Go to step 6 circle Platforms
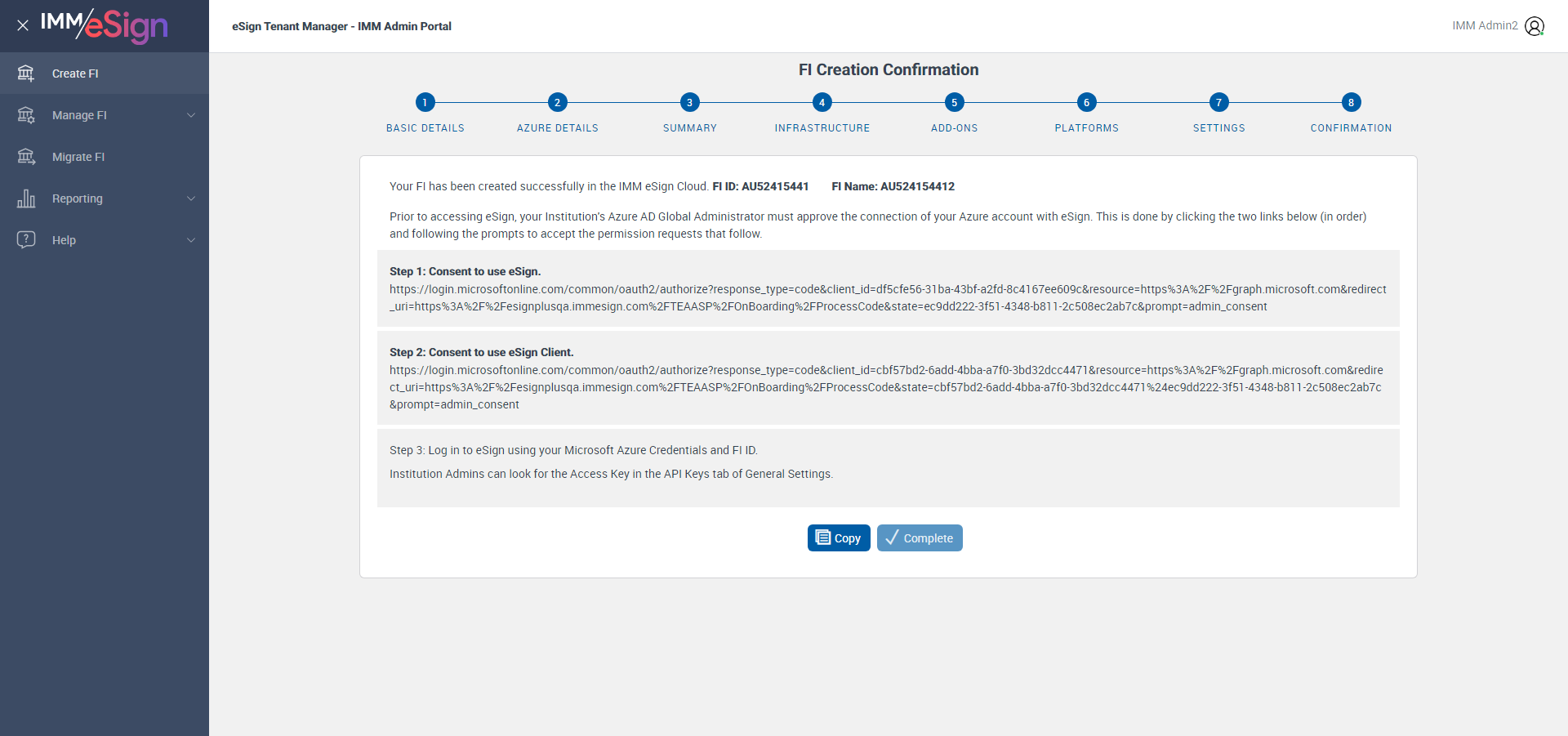Viewport: 1568px width, 736px height. pos(1086,102)
